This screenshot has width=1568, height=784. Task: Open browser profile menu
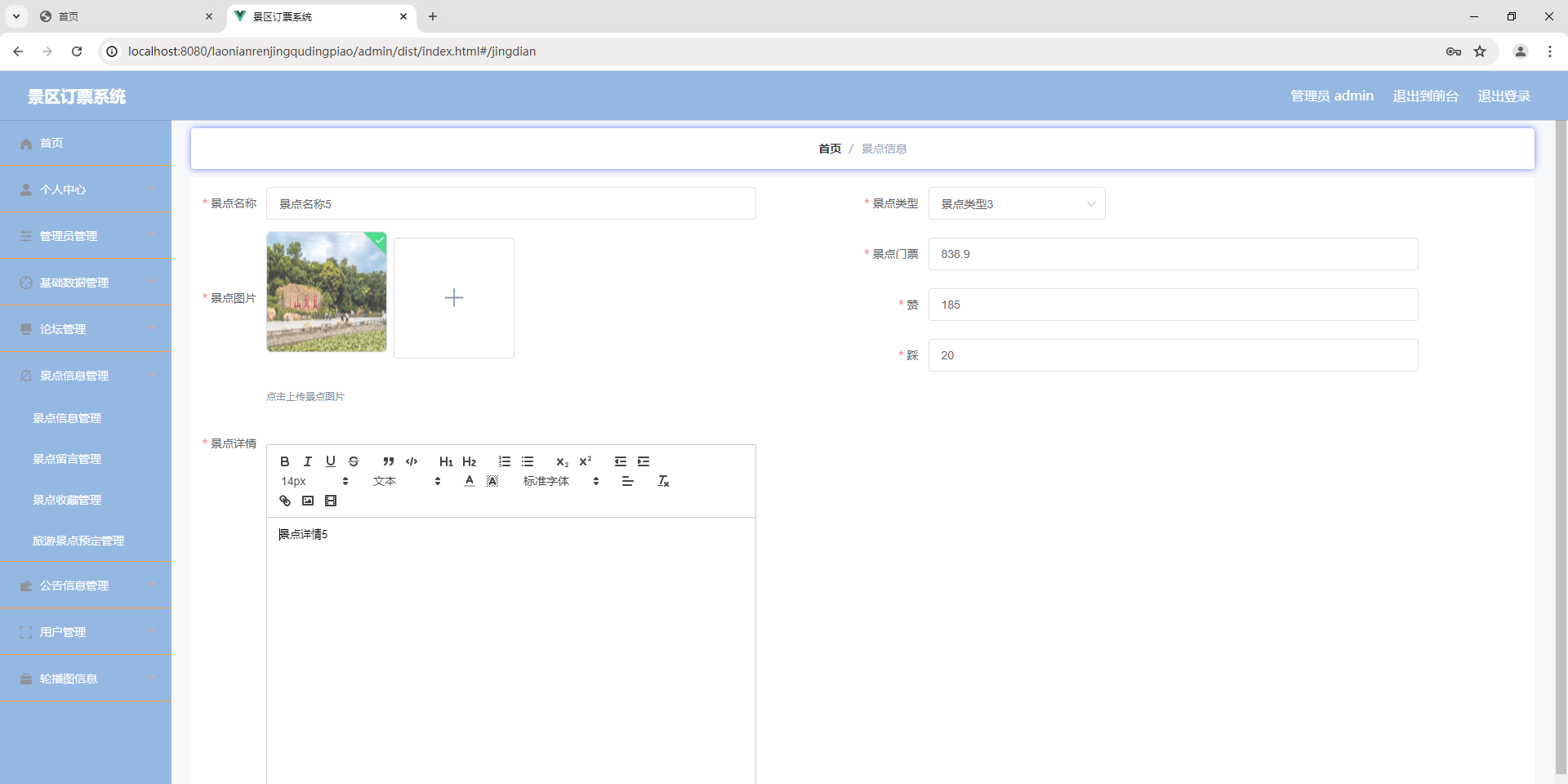point(1521,51)
